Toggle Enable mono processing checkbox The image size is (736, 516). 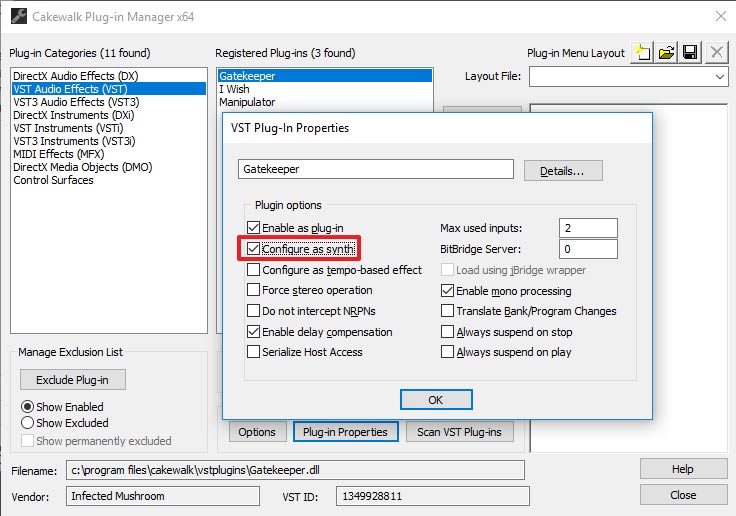click(448, 291)
